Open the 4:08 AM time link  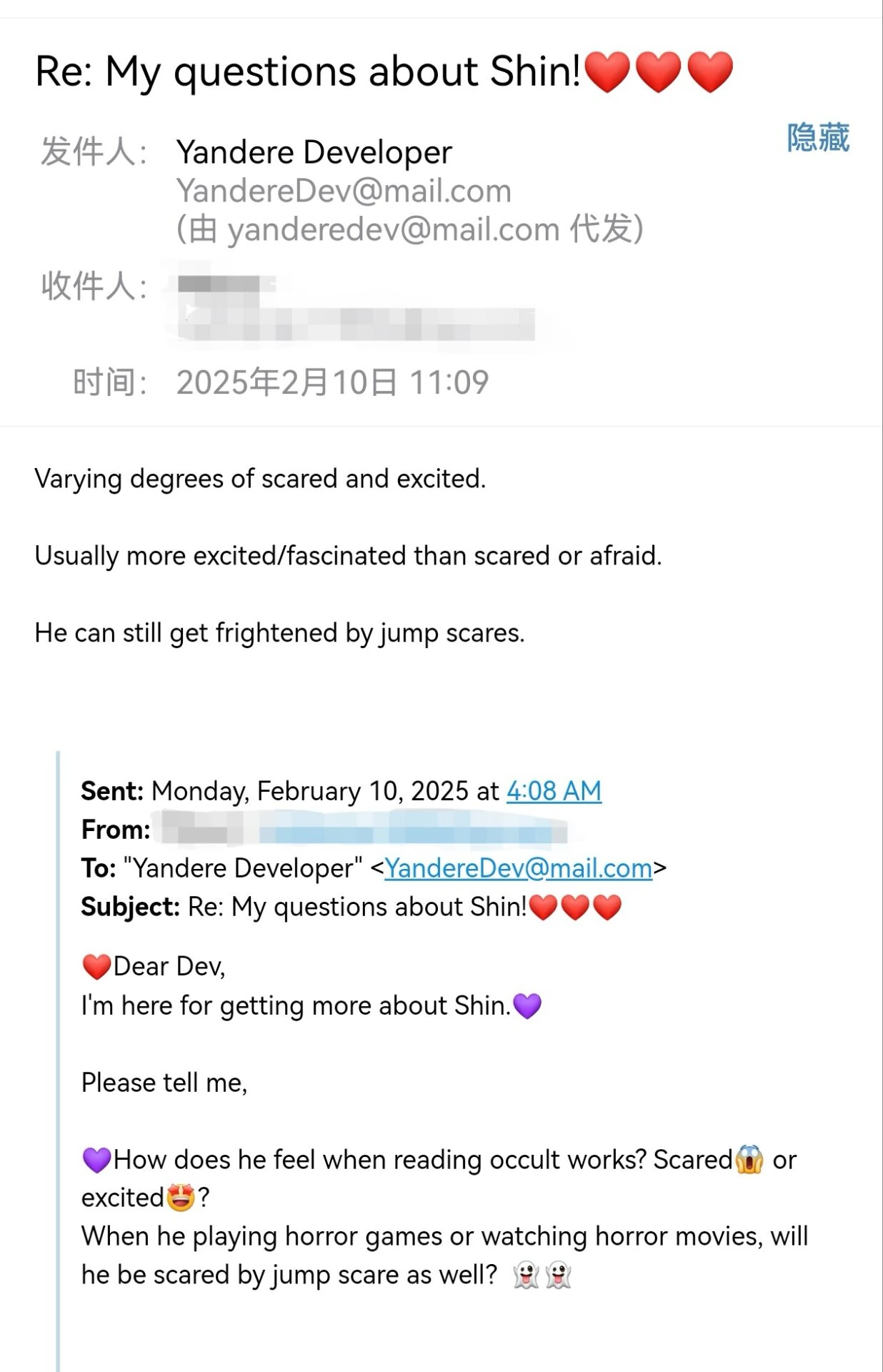pos(554,791)
